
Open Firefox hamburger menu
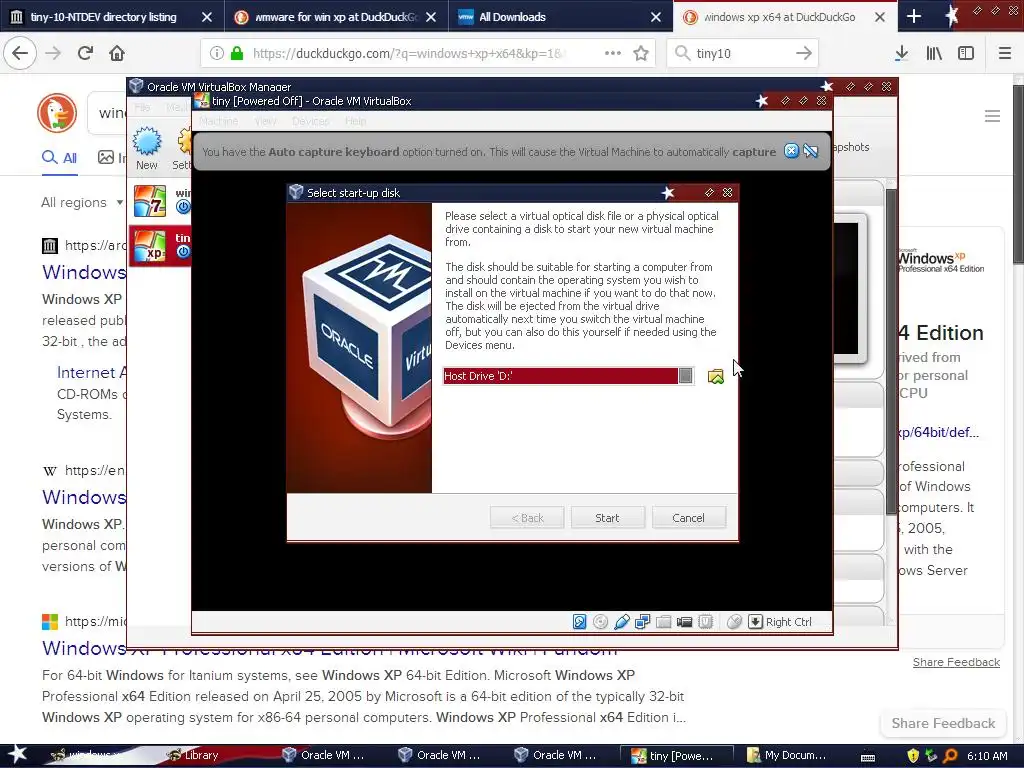click(1005, 53)
